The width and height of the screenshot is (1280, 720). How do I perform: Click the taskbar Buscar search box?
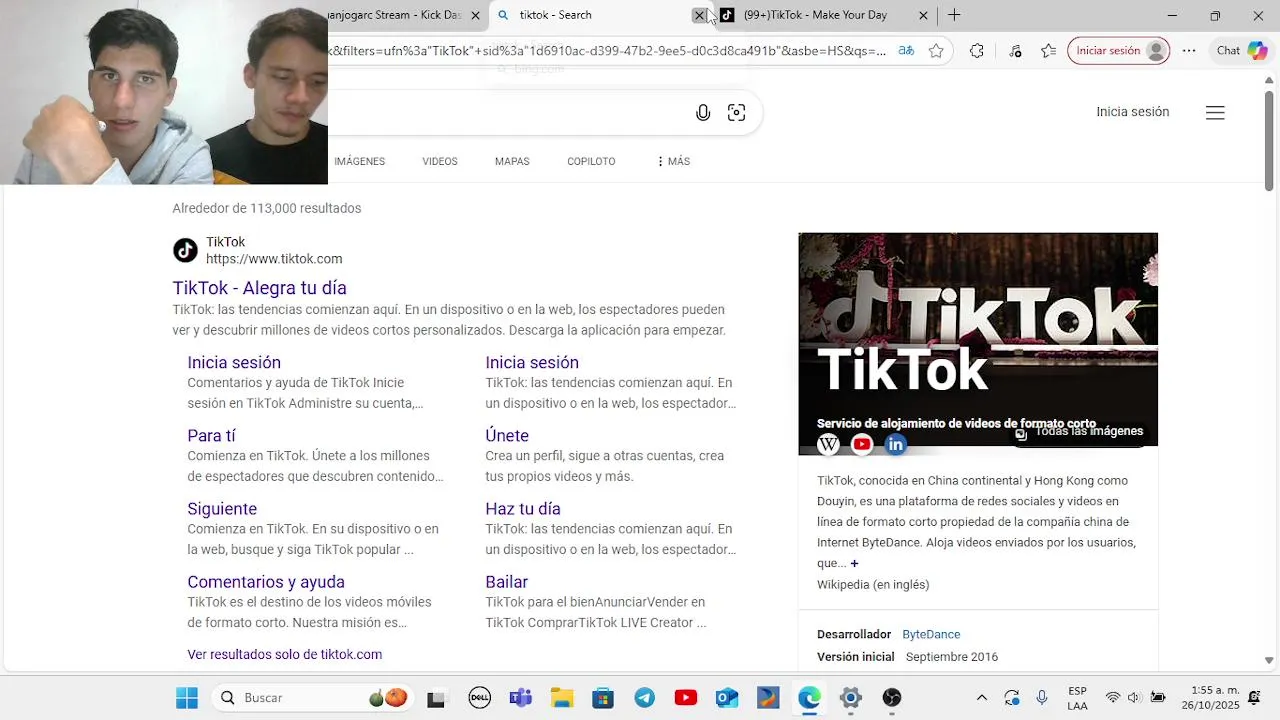click(310, 698)
